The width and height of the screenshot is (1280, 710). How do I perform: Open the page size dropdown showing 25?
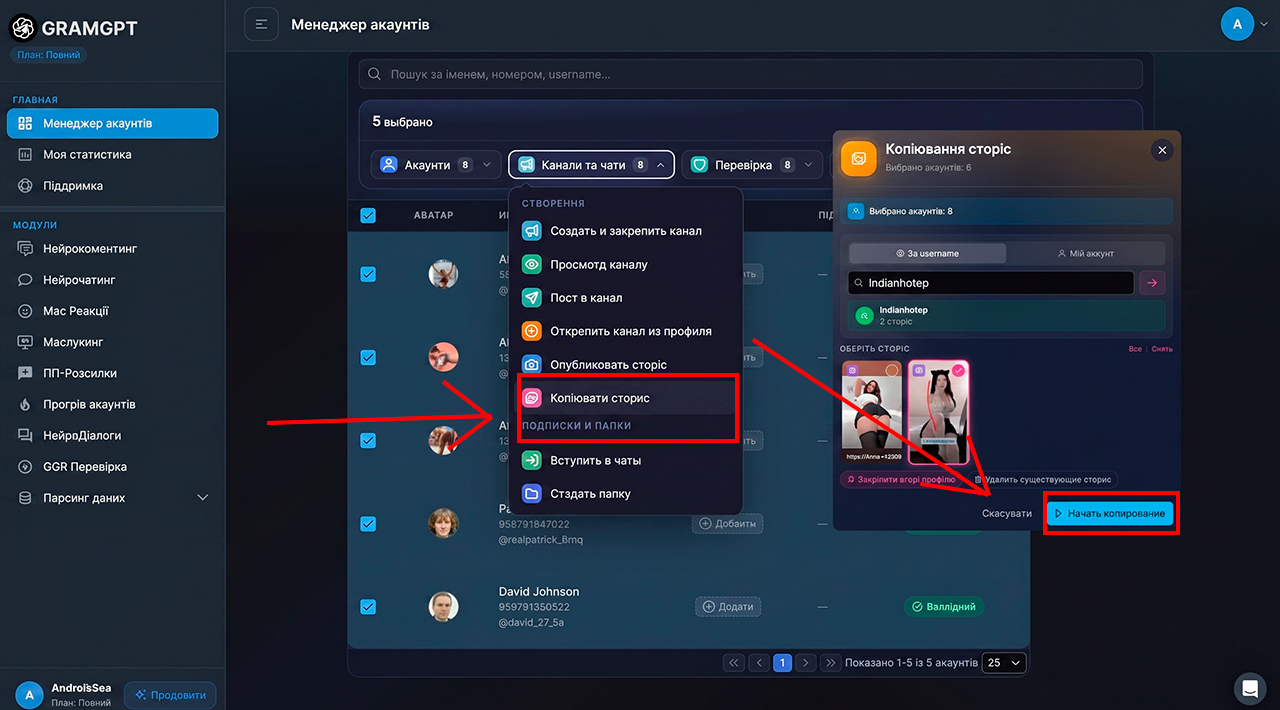point(1004,662)
